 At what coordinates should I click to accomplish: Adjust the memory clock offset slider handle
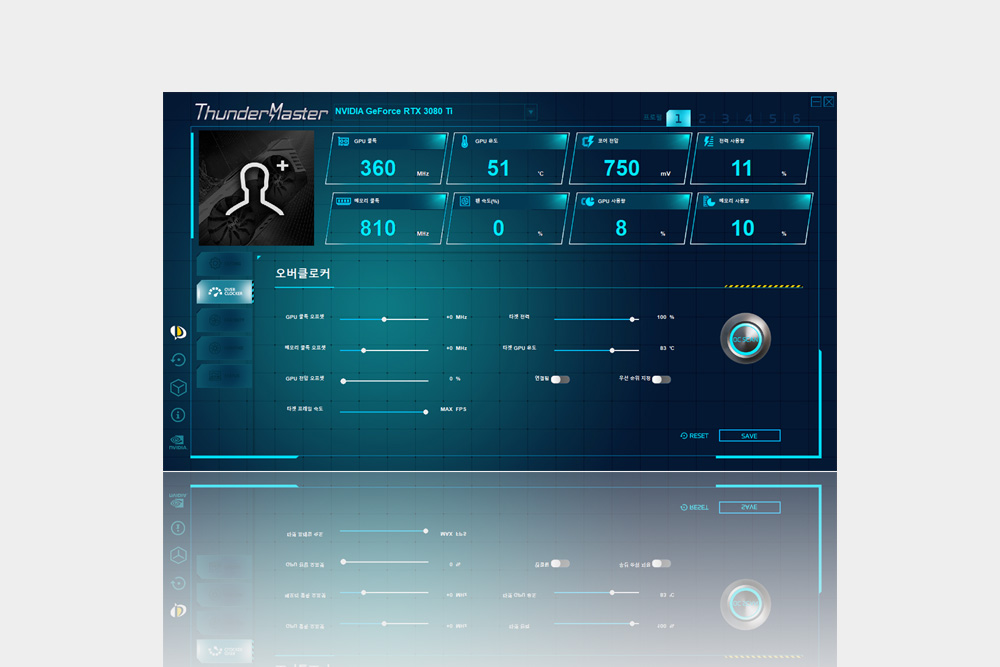(364, 351)
